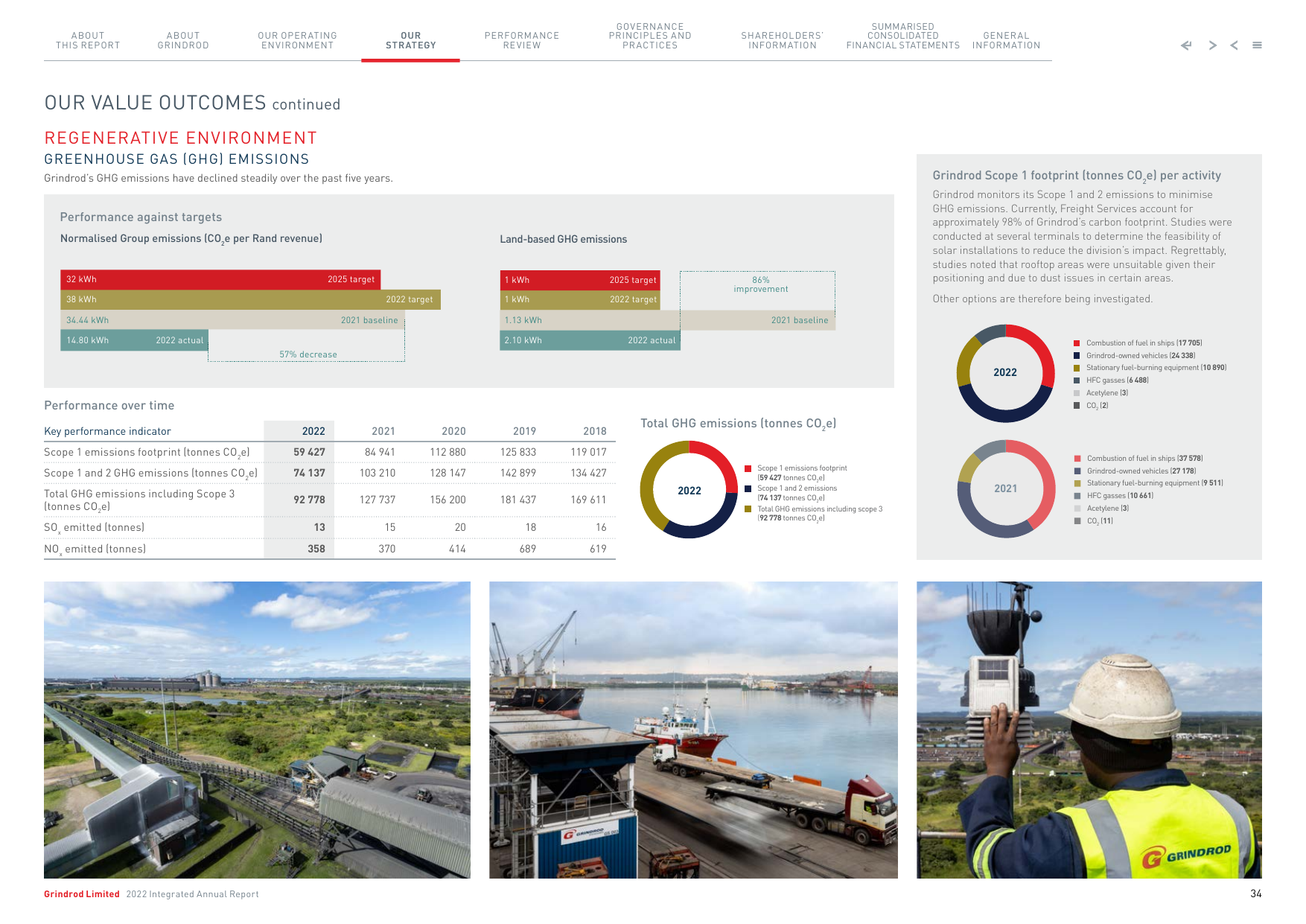This screenshot has width=1306, height=924.
Task: Click the red Scope 1 emissions footprint legend swatch
Action: (x=748, y=468)
